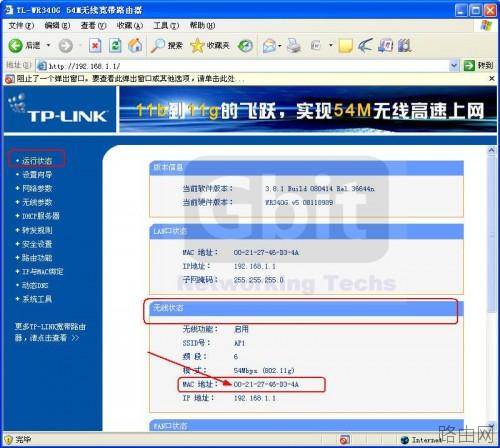Click the Back arrow icon
This screenshot has width=500, height=448.
pyautogui.click(x=15, y=46)
